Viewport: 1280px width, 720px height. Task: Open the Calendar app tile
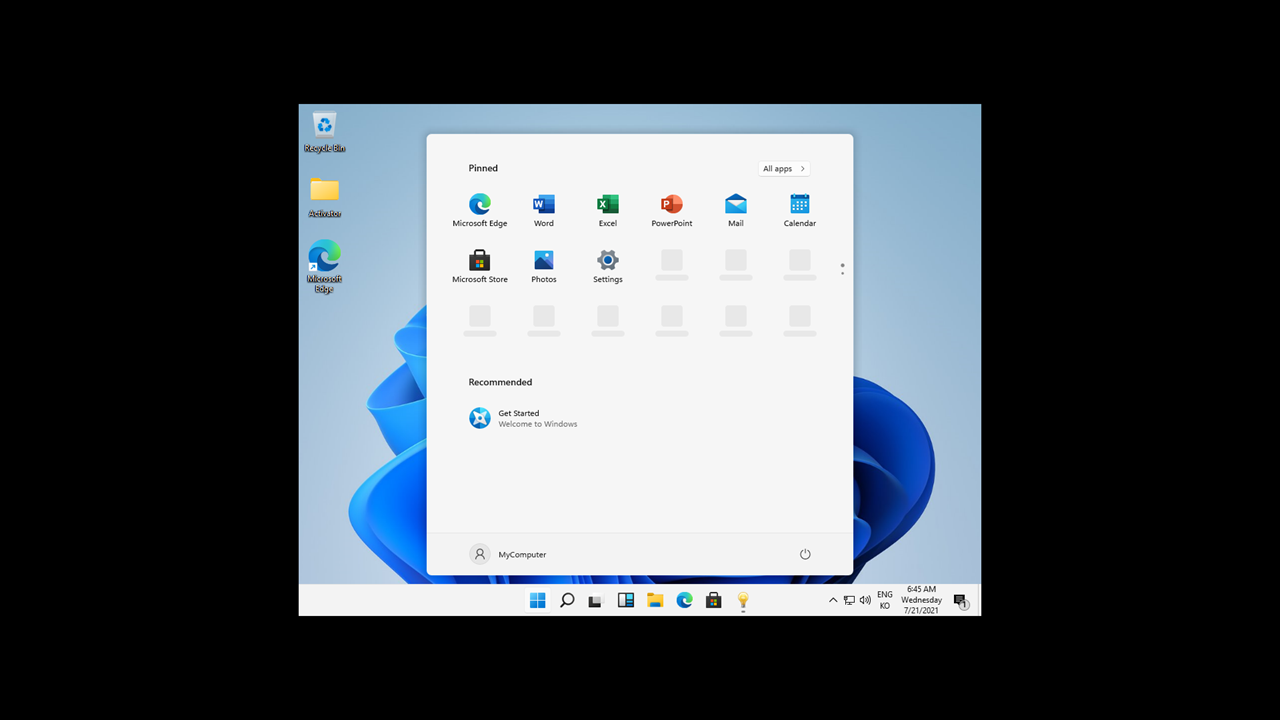pos(800,210)
